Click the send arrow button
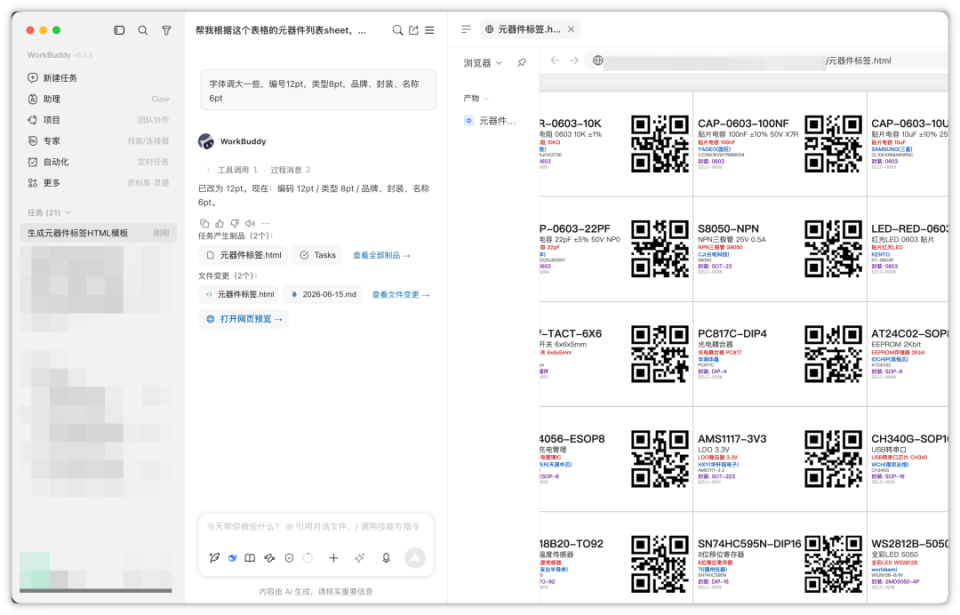 pyautogui.click(x=415, y=557)
